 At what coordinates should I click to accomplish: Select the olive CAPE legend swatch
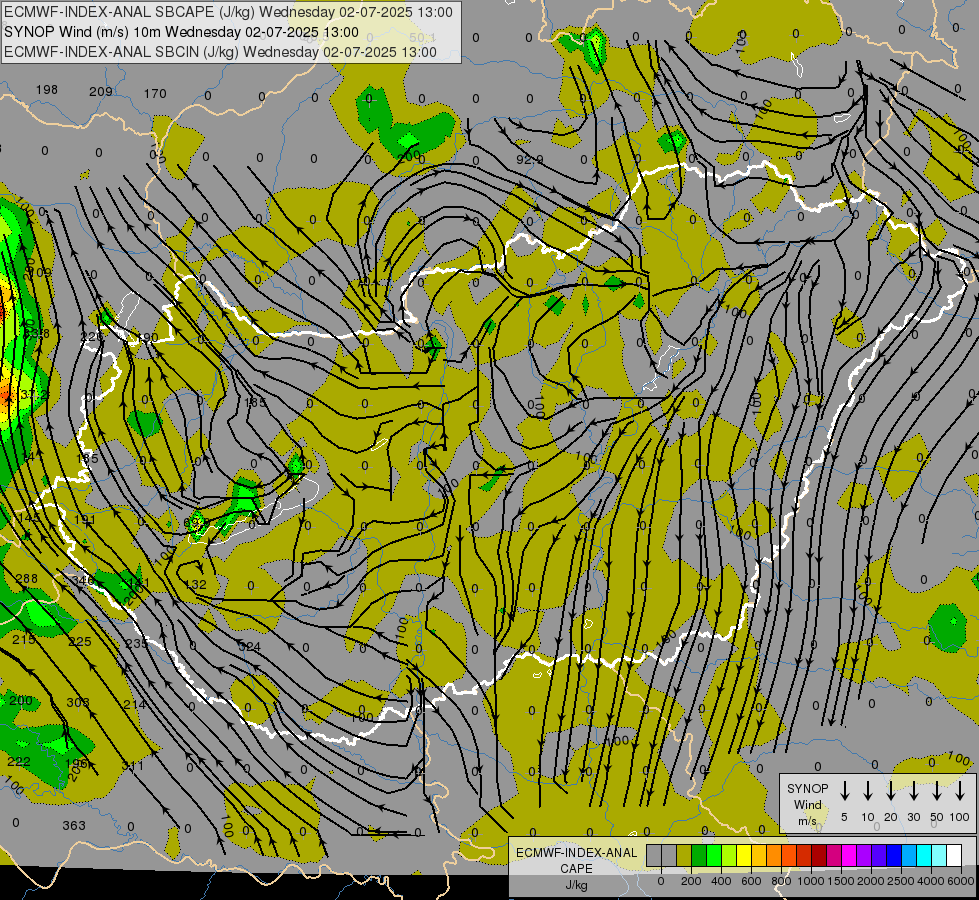(684, 856)
